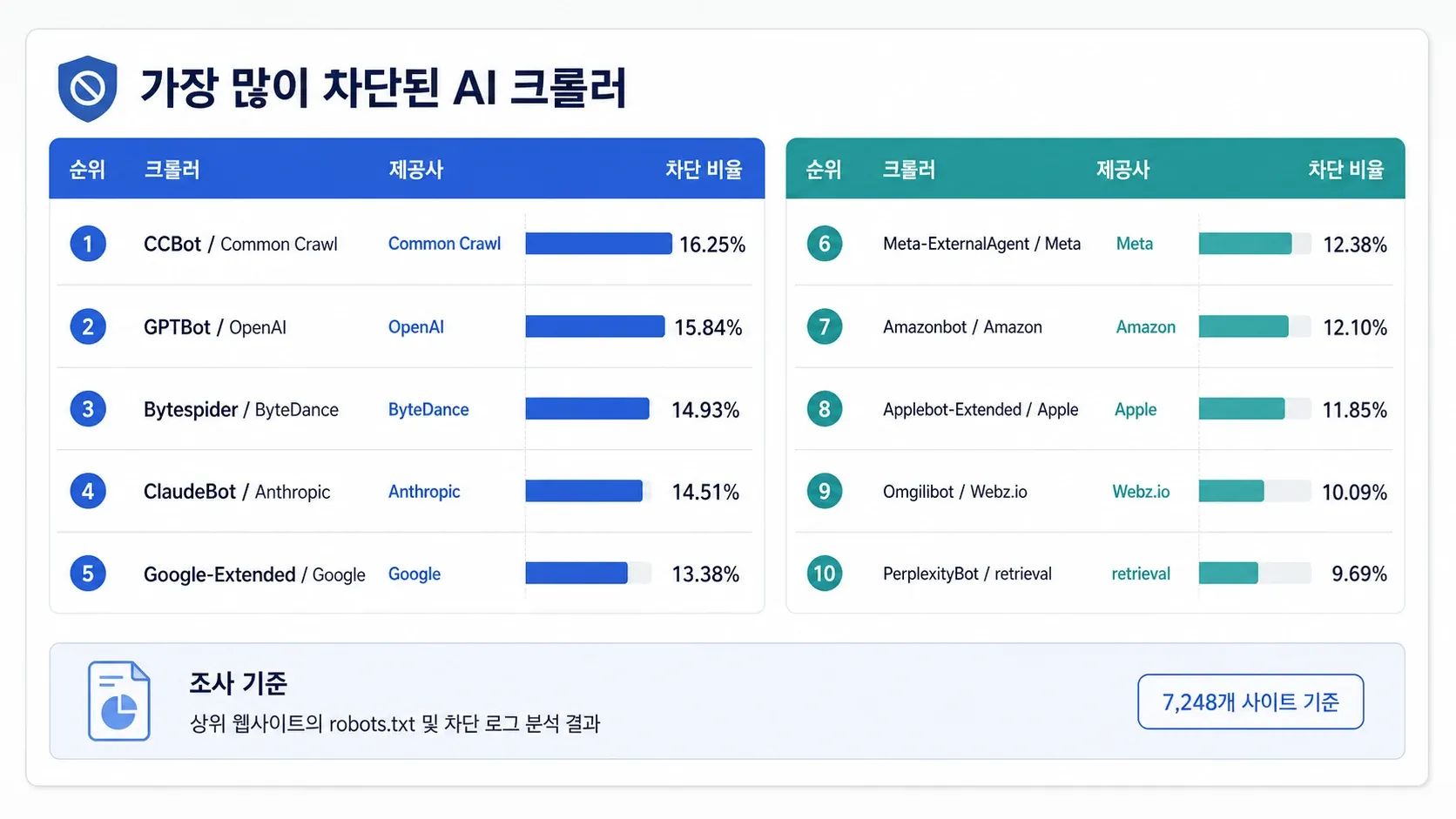Click the document pie chart icon
The width and height of the screenshot is (1456, 819).
coord(119,701)
